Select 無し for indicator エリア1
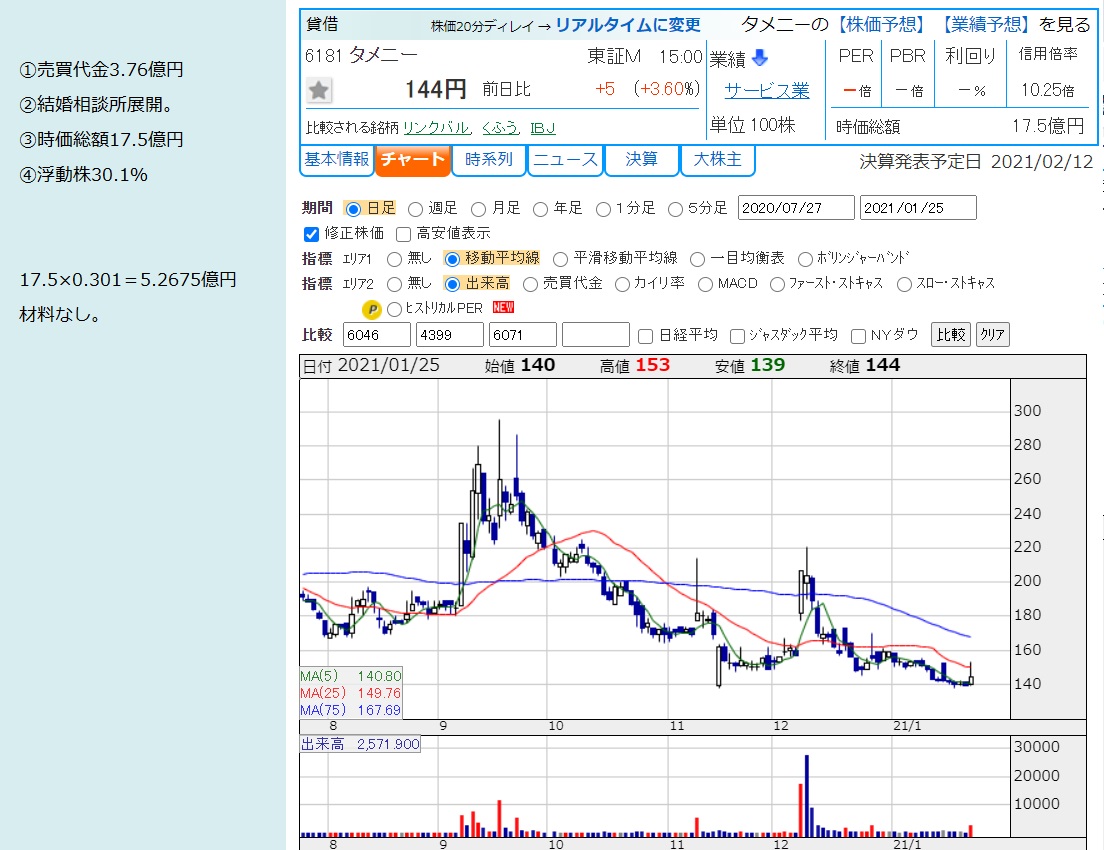The width and height of the screenshot is (1104, 850). 394,259
